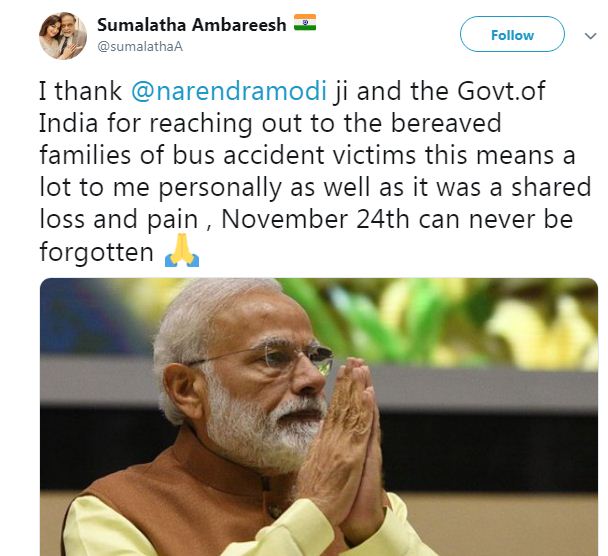608x556 pixels.
Task: Click the "lot to me personally" text
Action: click(160, 188)
